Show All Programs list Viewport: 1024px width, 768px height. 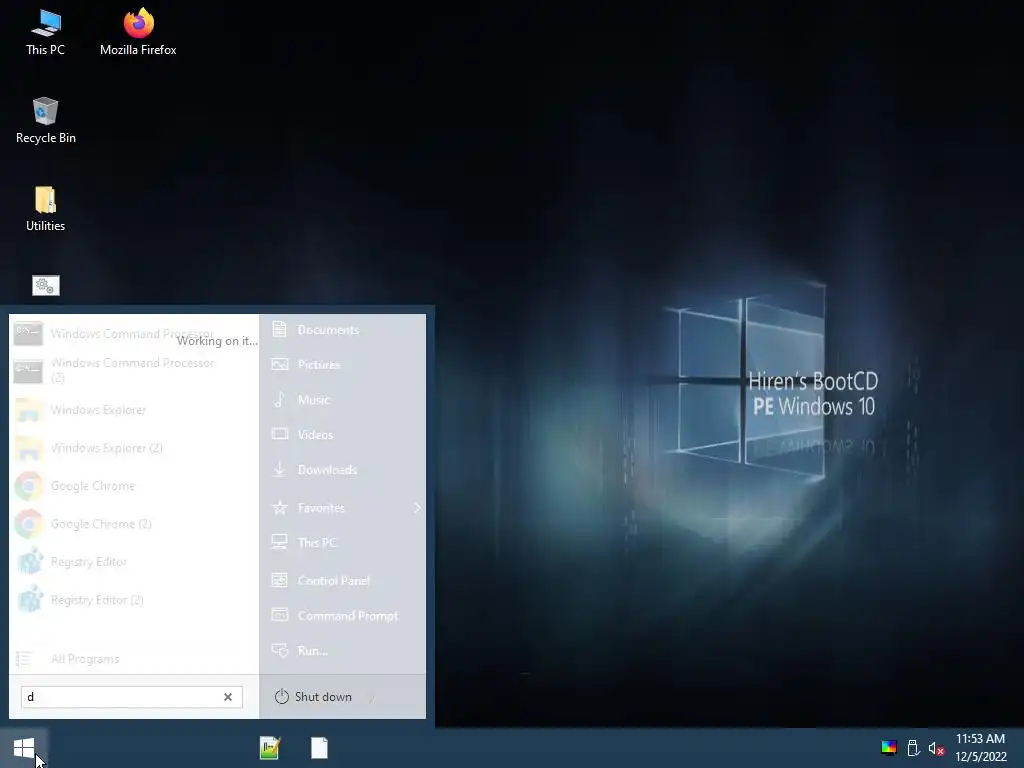click(x=85, y=659)
